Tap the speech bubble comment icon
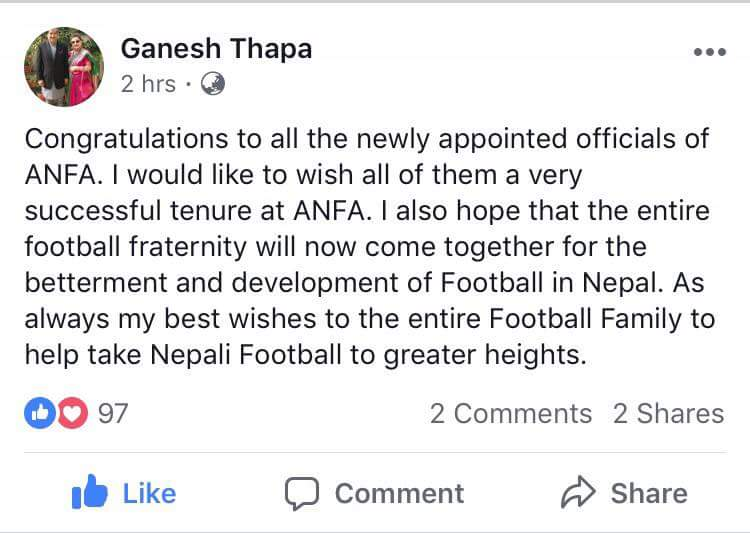 [x=301, y=494]
